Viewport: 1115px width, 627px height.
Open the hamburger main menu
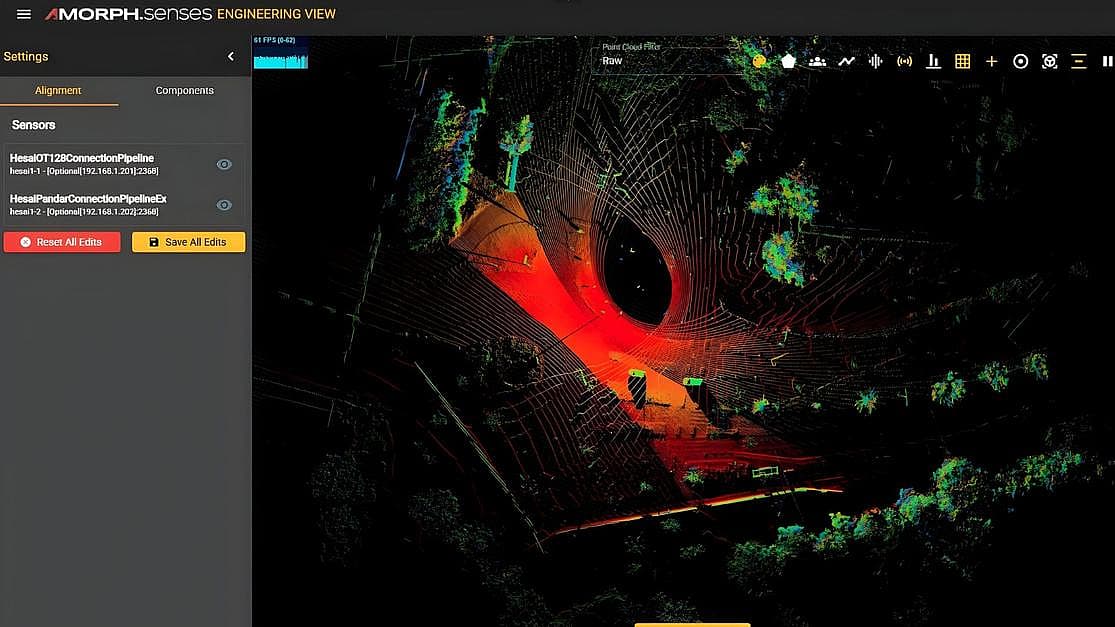pyautogui.click(x=24, y=14)
